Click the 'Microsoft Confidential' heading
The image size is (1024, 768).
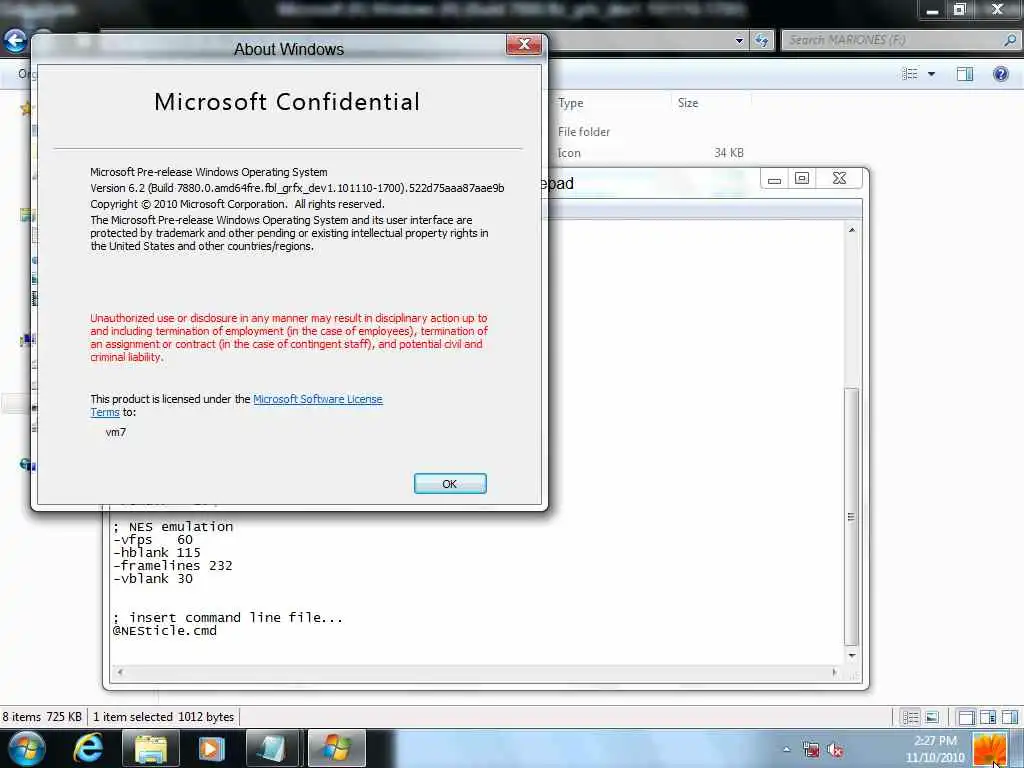point(287,102)
